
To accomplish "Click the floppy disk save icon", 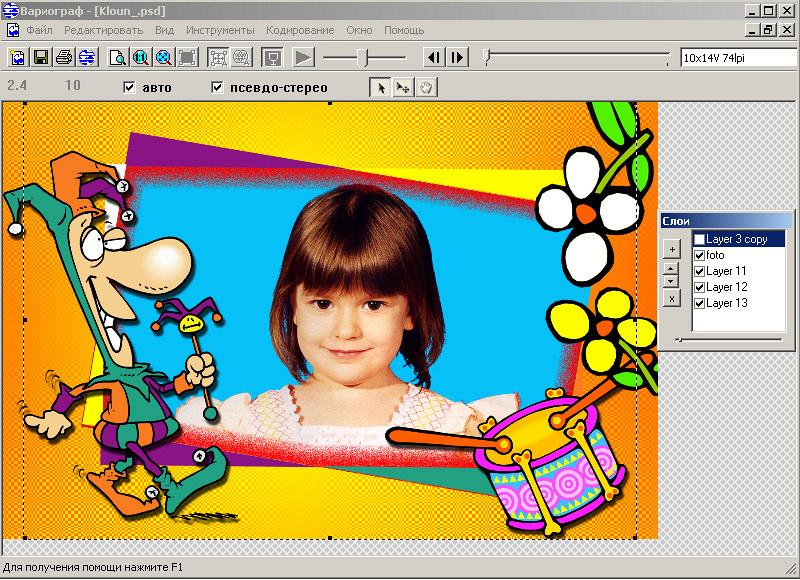I will (41, 57).
